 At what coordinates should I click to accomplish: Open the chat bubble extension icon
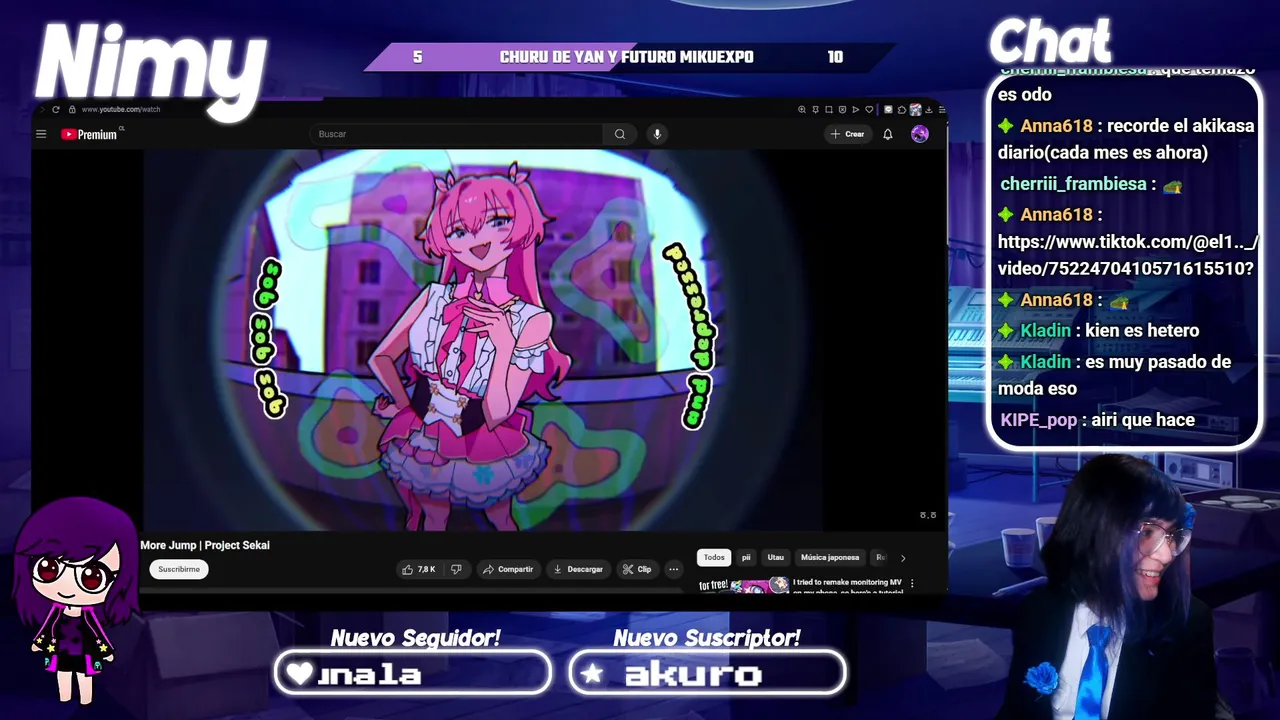coord(888,110)
